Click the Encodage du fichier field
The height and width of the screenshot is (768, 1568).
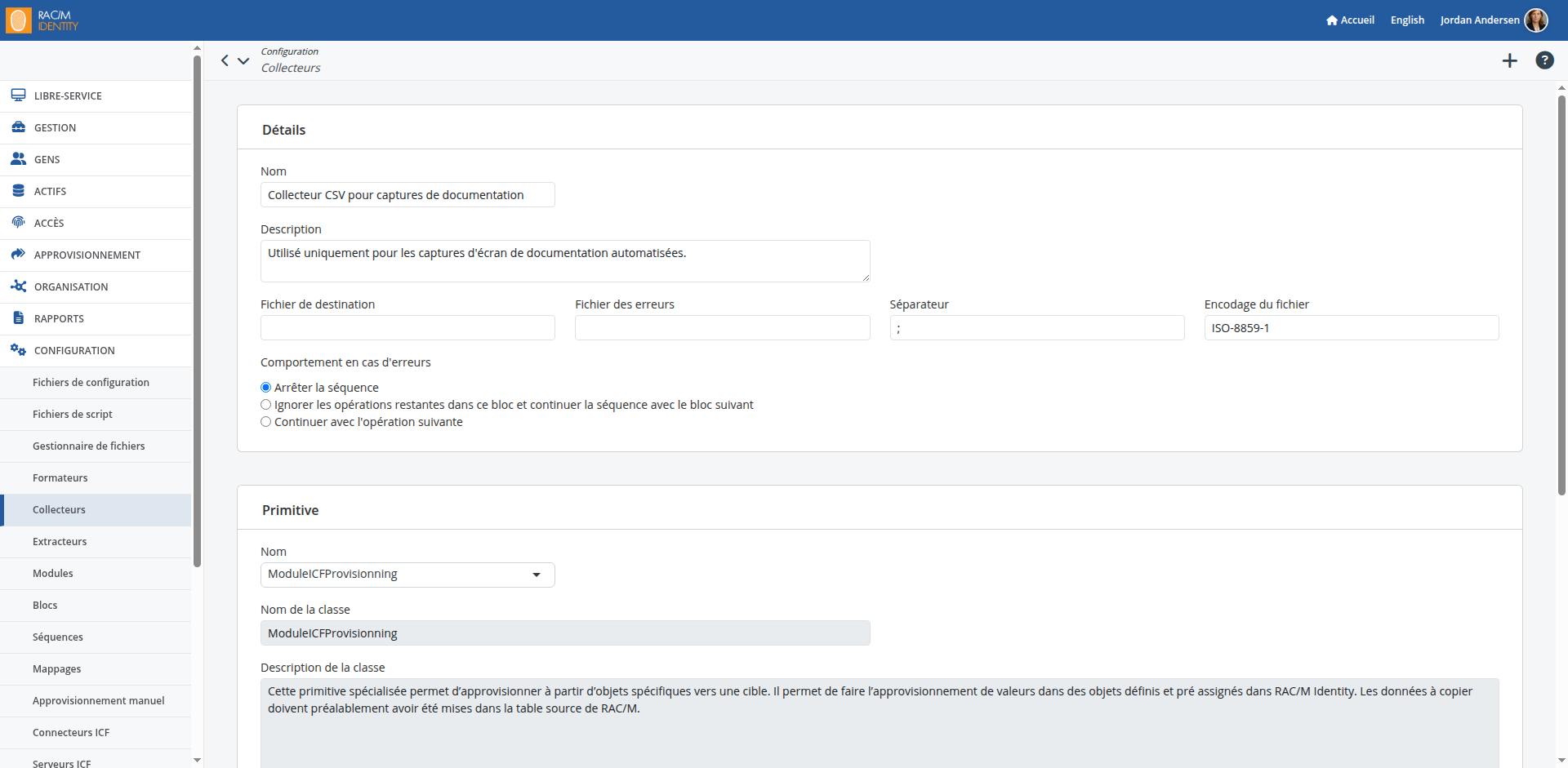point(1352,328)
